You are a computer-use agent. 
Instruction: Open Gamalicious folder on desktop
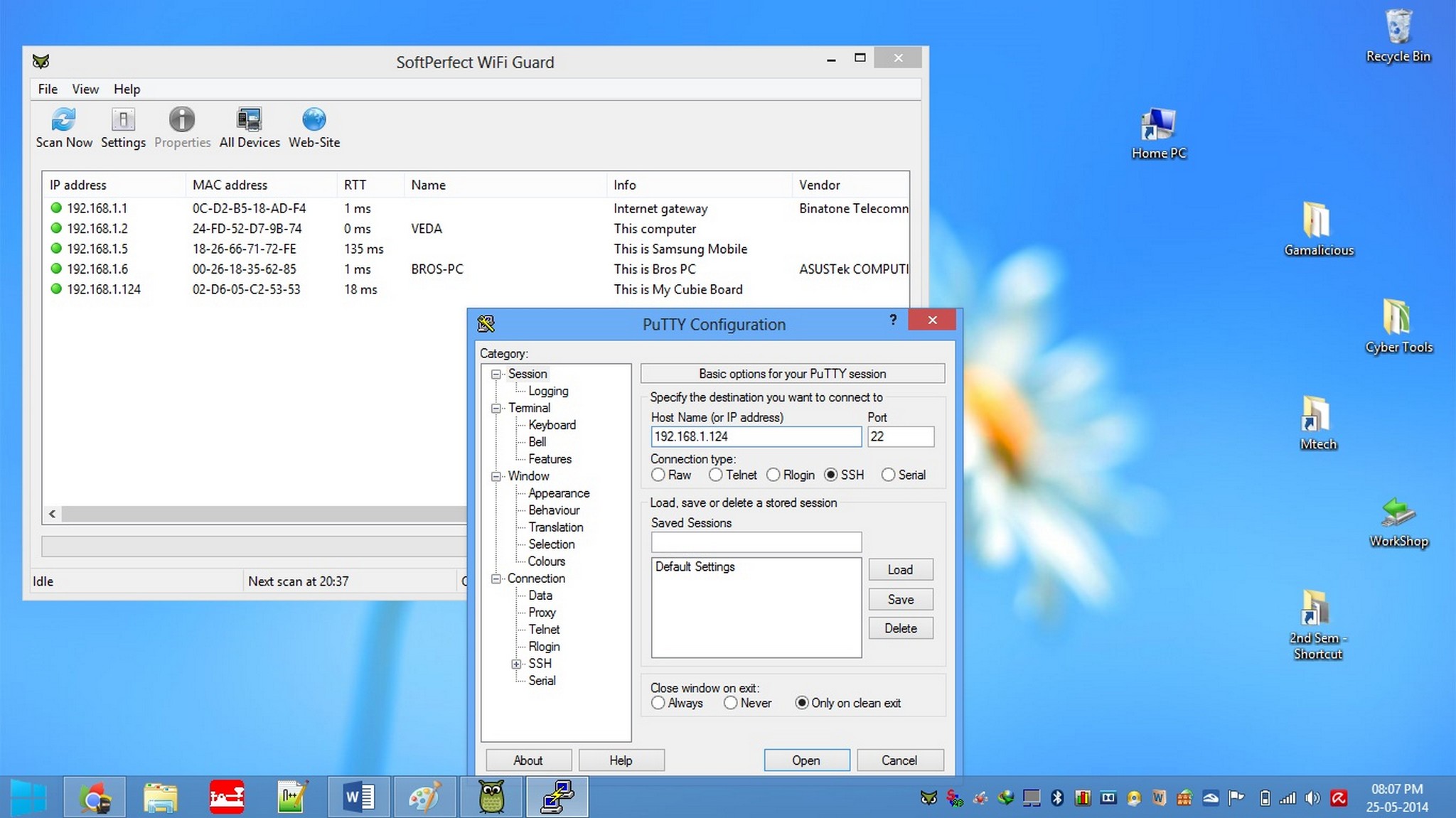(1319, 229)
